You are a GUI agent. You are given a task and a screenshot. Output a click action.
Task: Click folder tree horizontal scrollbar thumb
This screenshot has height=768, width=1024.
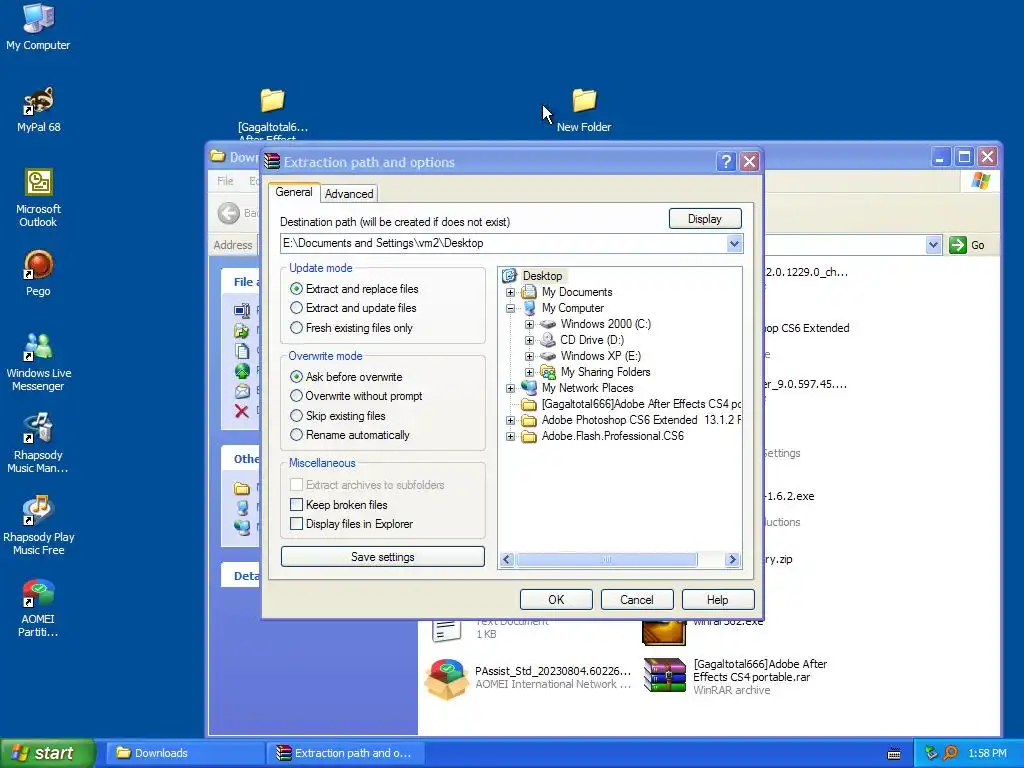pos(606,560)
